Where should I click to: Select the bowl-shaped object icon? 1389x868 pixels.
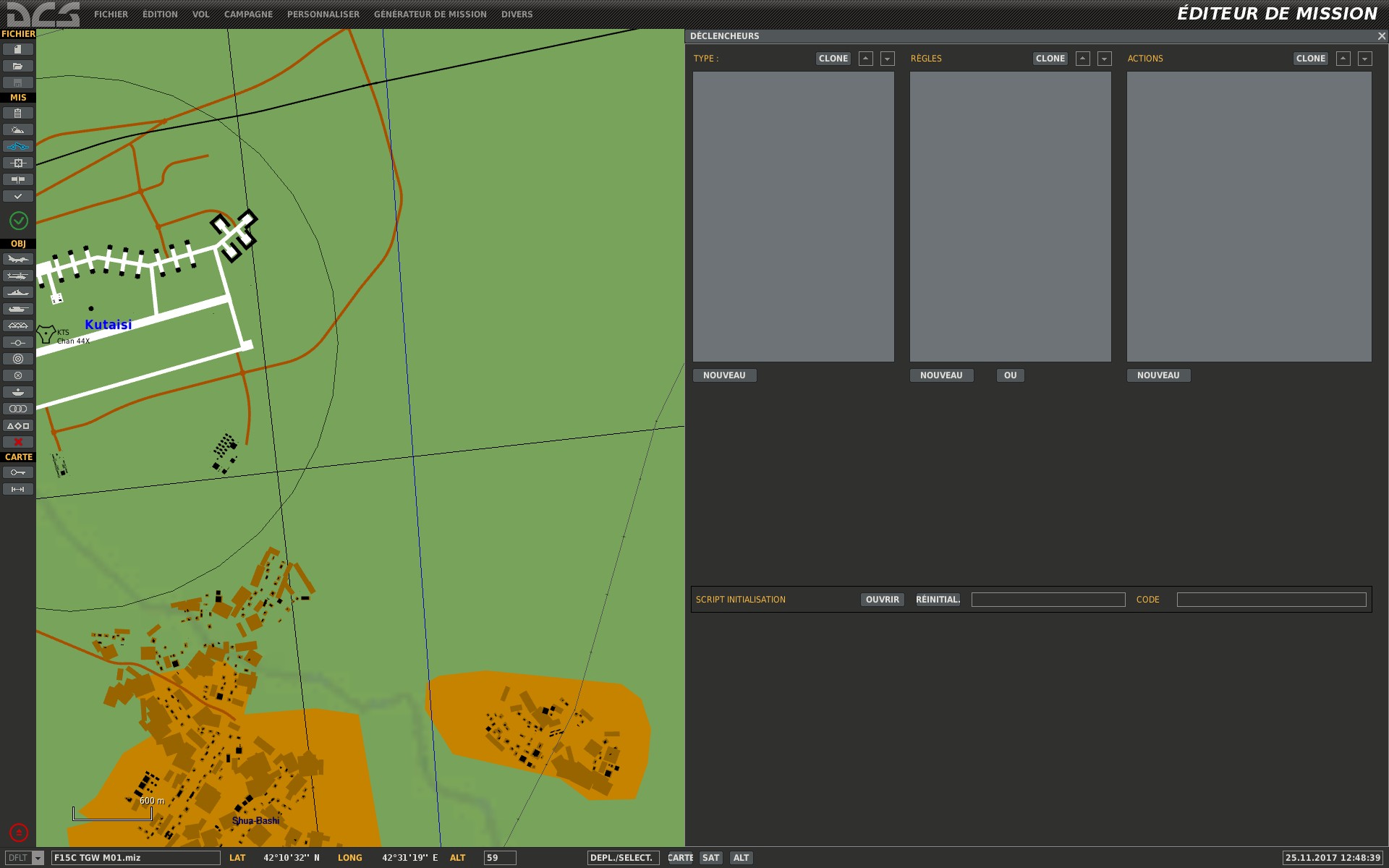point(18,392)
